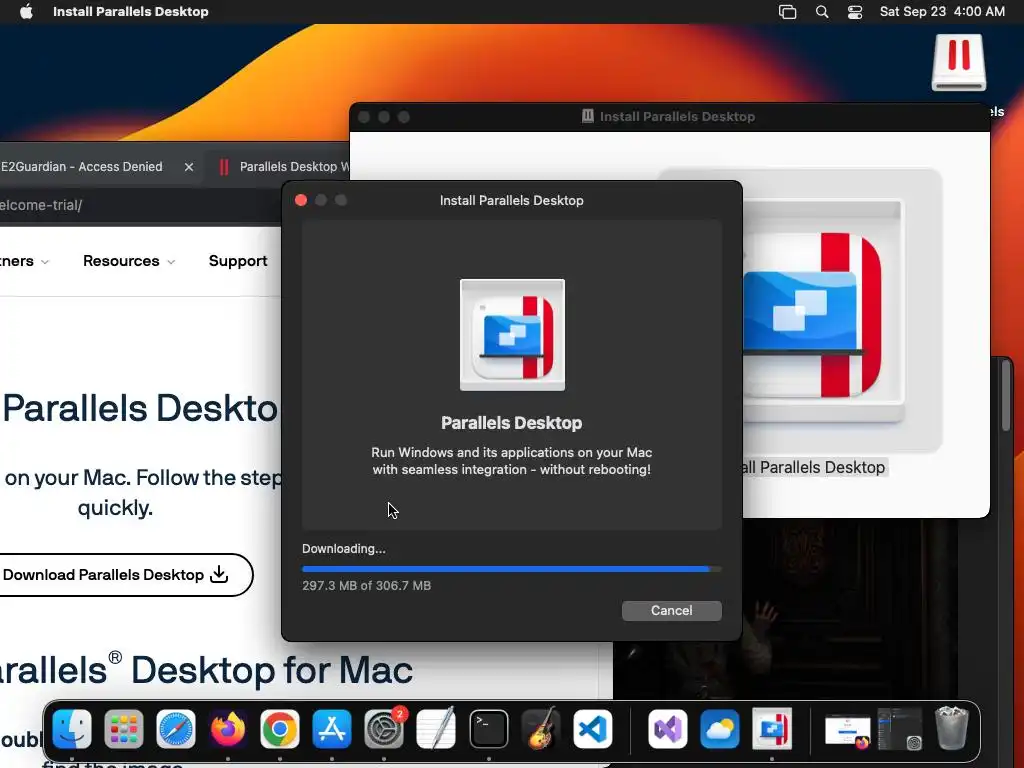Viewport: 1024px width, 768px height.
Task: Open the Apple menu
Action: (x=26, y=12)
